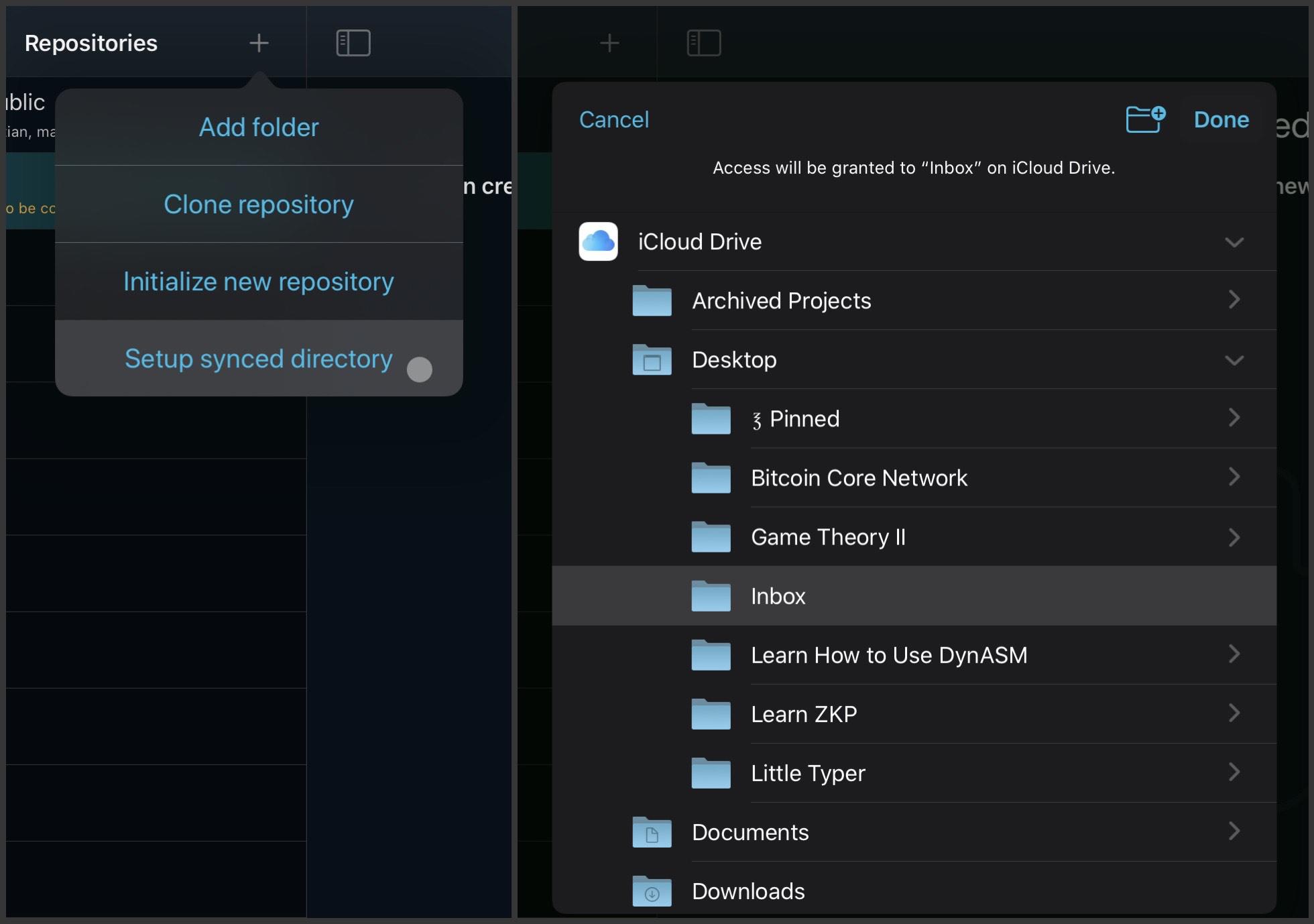
Task: Choose Clone repository from the menu
Action: click(x=258, y=205)
